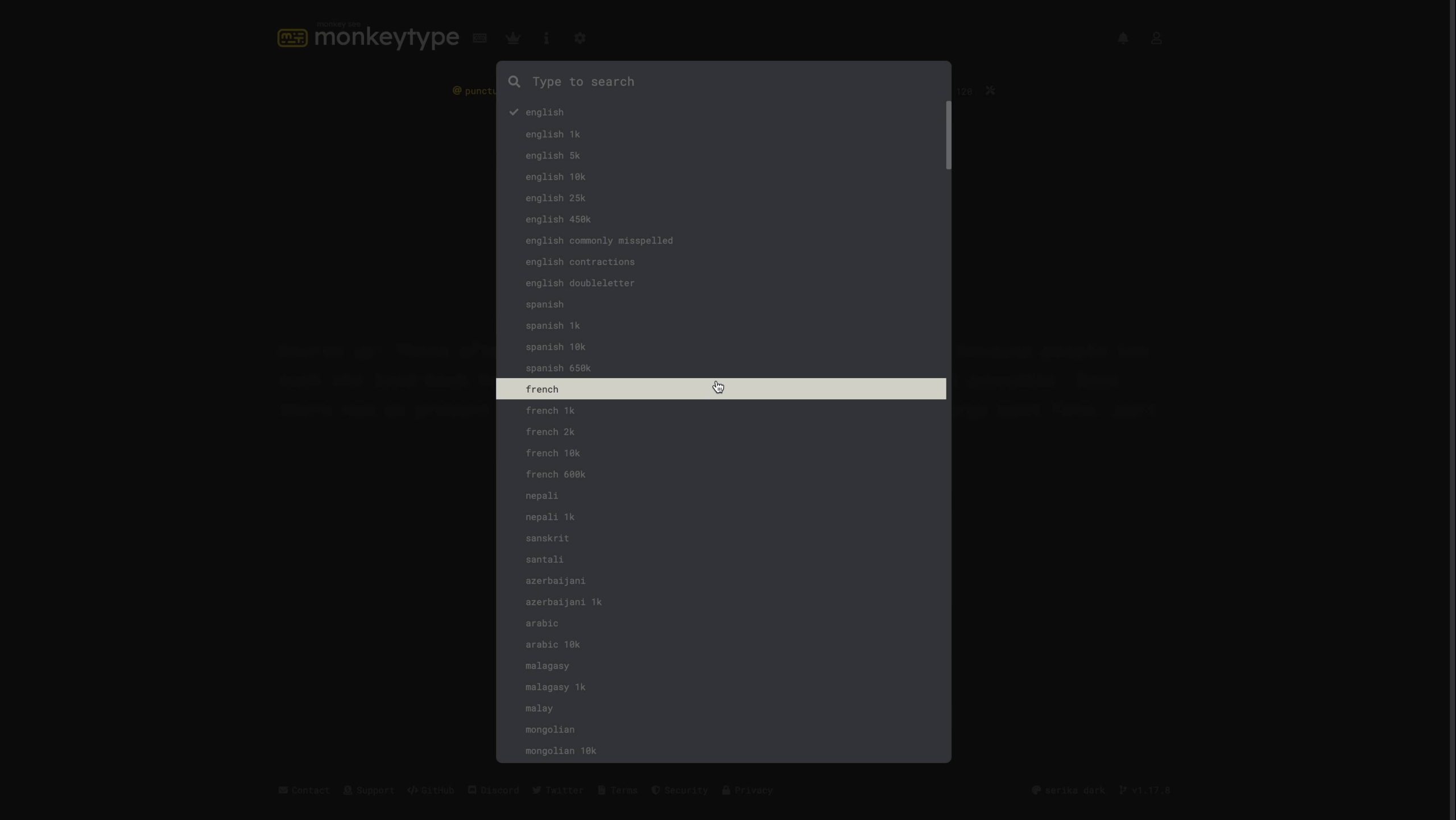This screenshot has height=820, width=1456.
Task: Open the leaderboards crown icon
Action: (512, 38)
